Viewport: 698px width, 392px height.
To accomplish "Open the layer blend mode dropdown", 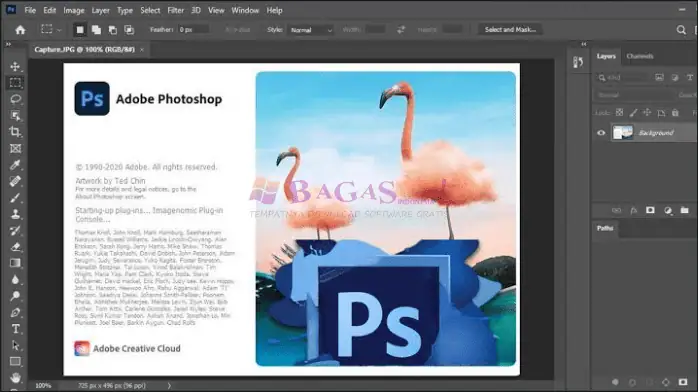I will (634, 95).
